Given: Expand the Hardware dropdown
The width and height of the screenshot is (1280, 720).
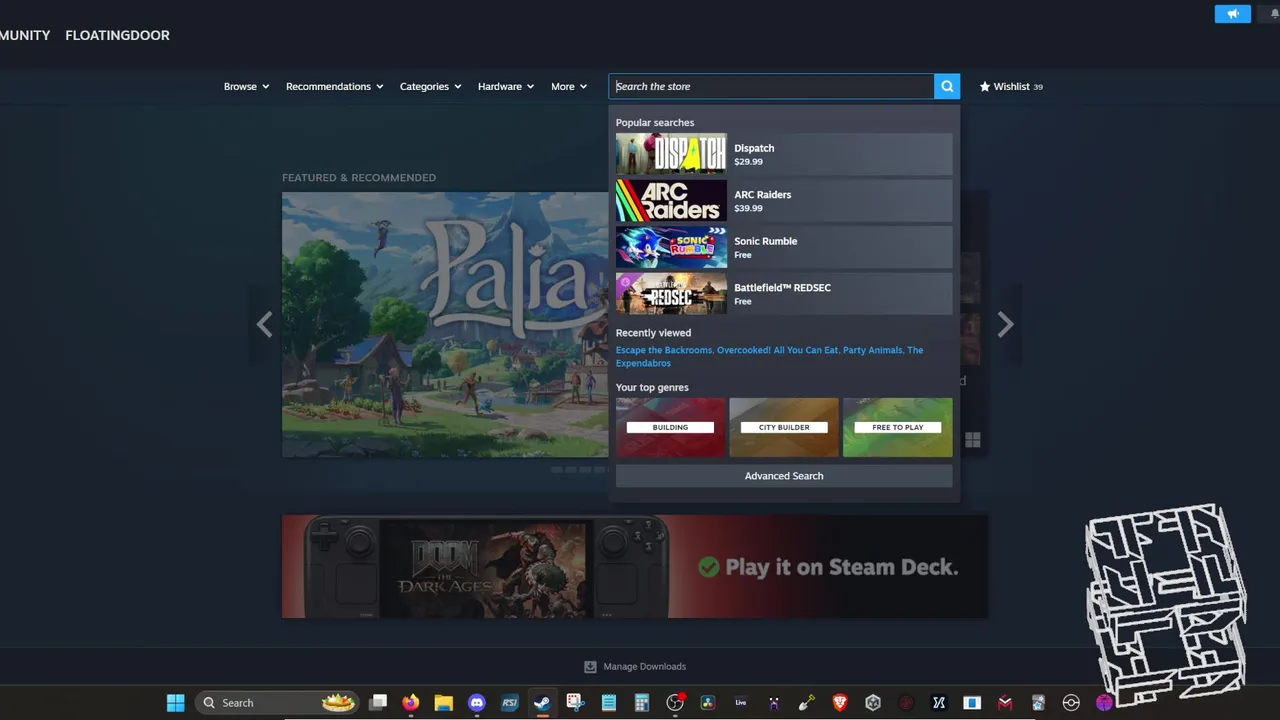Looking at the screenshot, I should [x=506, y=86].
